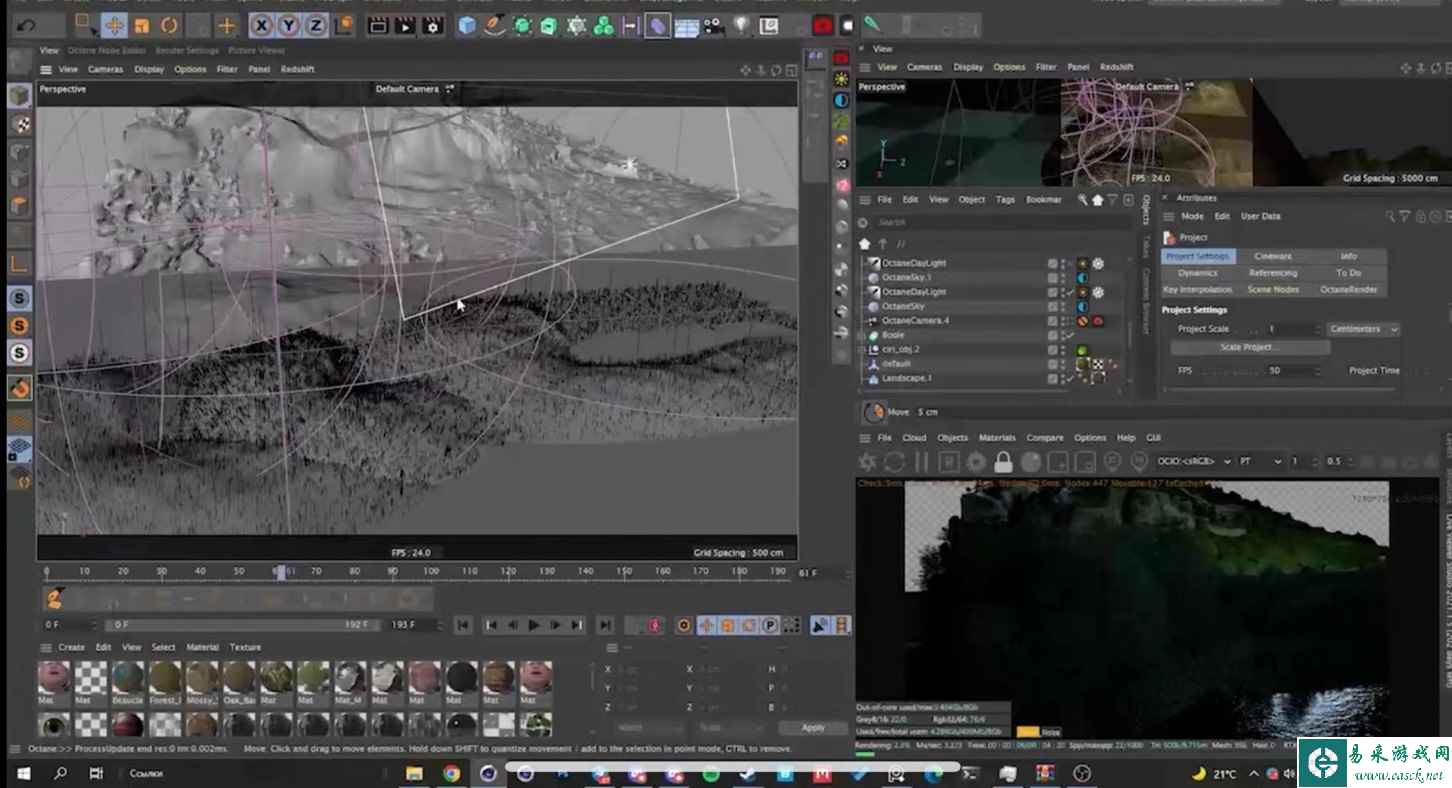The height and width of the screenshot is (788, 1452).
Task: Jump to the animation end
Action: [x=605, y=625]
